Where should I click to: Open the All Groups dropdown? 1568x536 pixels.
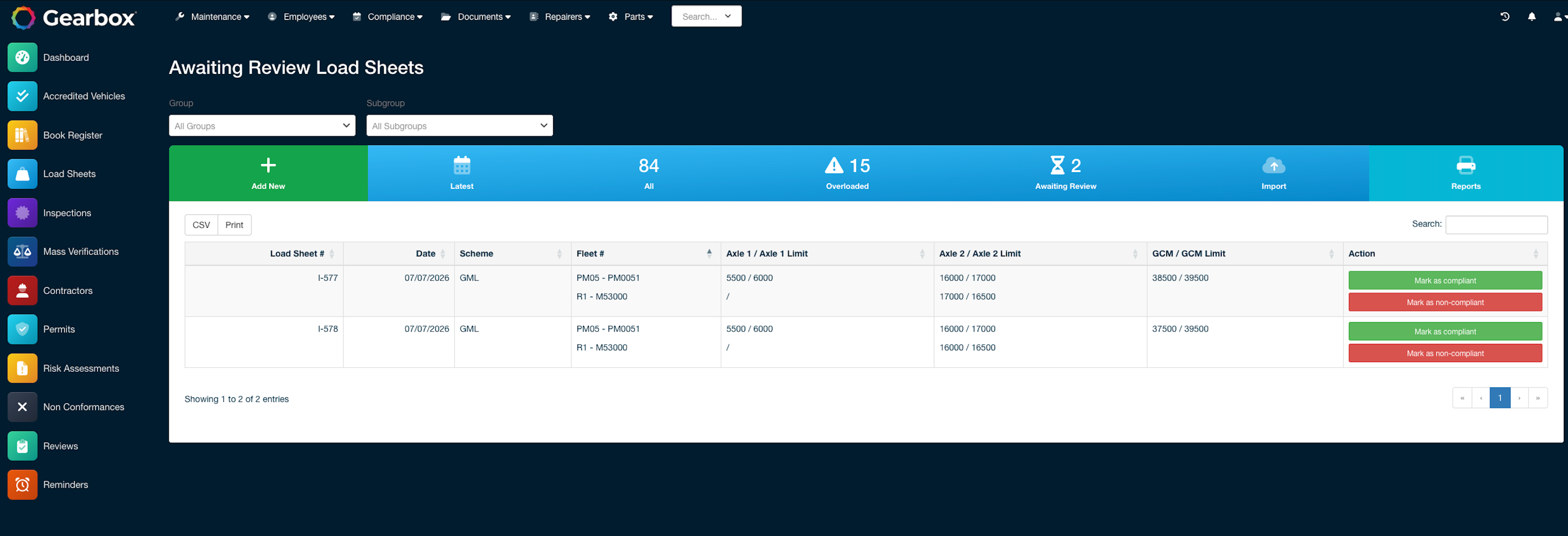point(262,126)
